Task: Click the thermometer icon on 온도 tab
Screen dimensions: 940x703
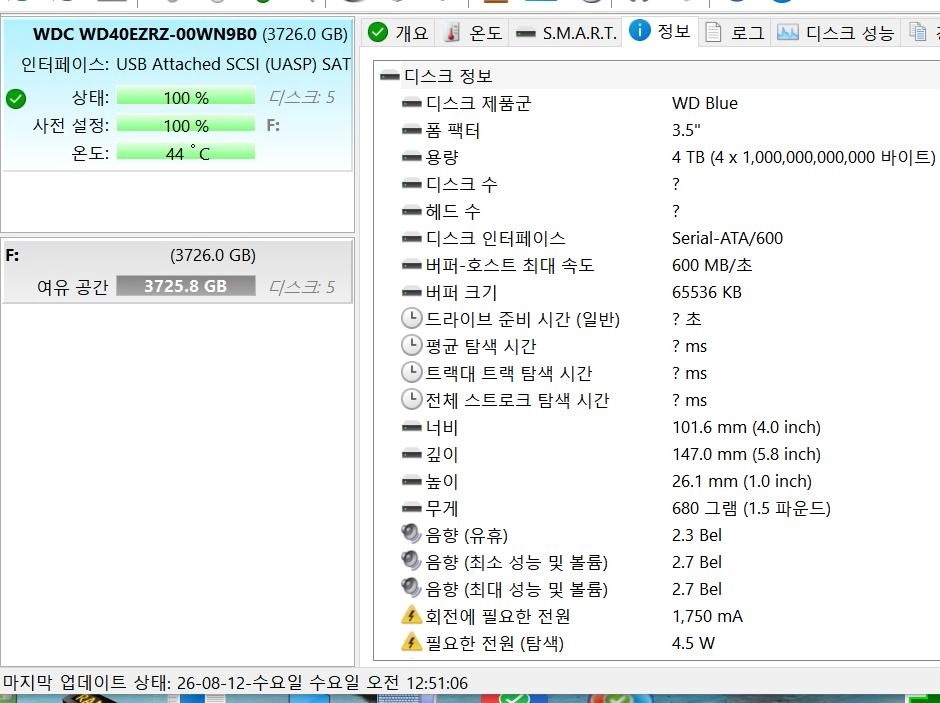Action: [453, 32]
